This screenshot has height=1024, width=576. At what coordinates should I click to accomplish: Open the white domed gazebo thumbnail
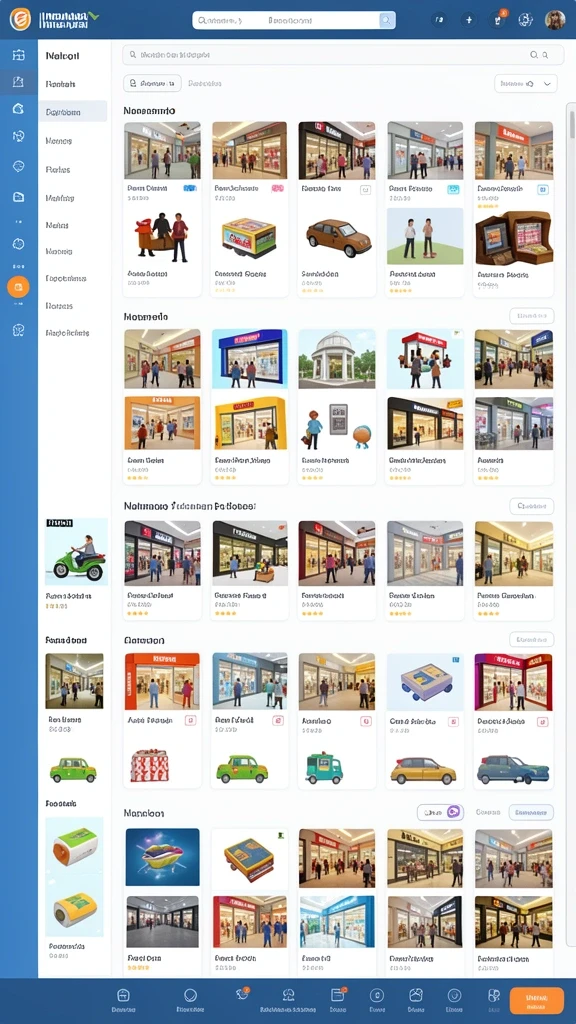(337, 359)
